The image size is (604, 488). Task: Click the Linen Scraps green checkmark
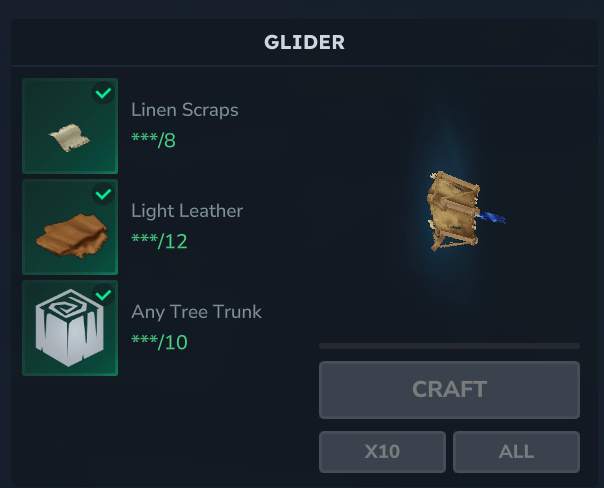(x=103, y=93)
